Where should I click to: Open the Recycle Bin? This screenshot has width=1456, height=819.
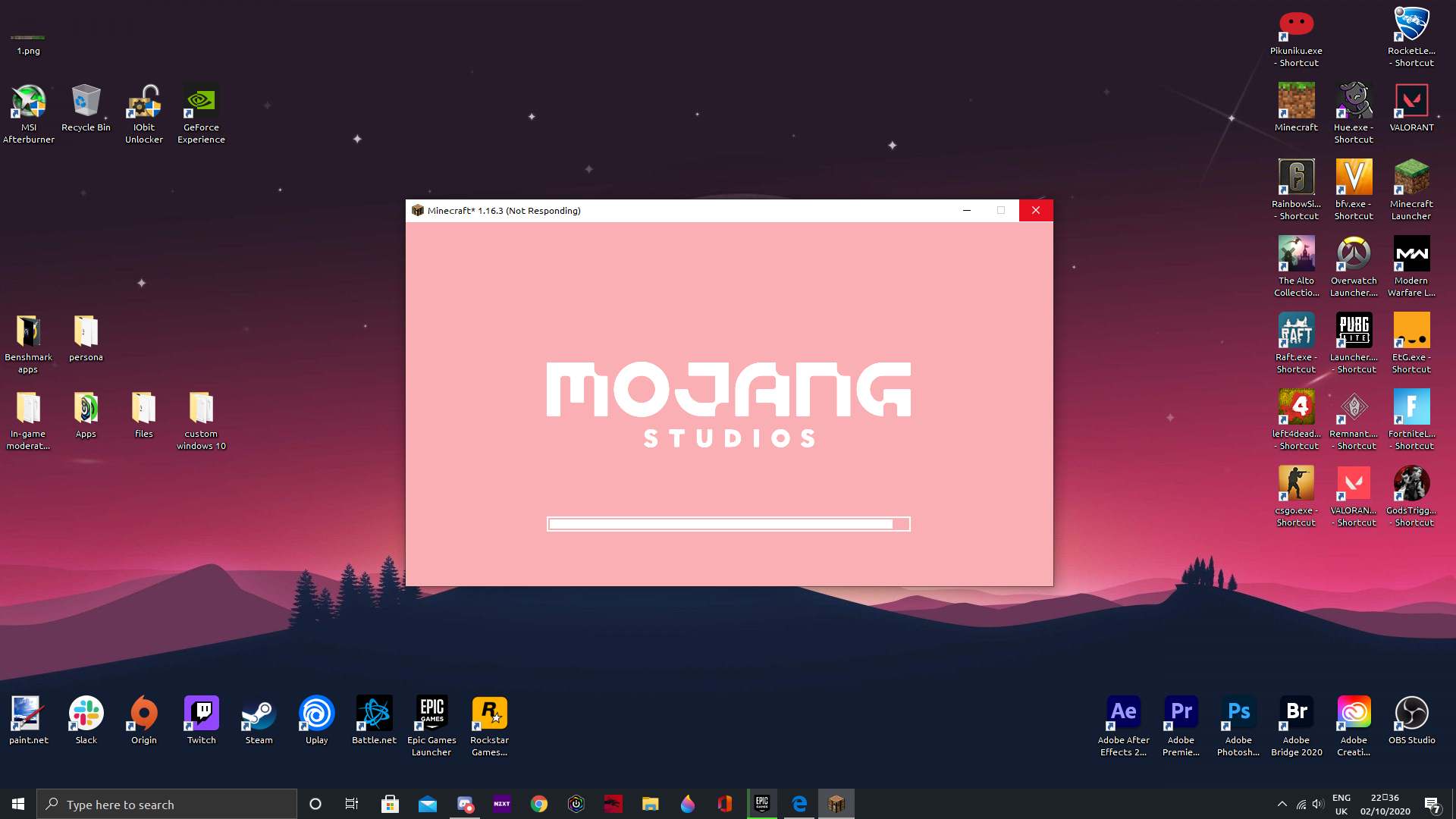pos(86,101)
